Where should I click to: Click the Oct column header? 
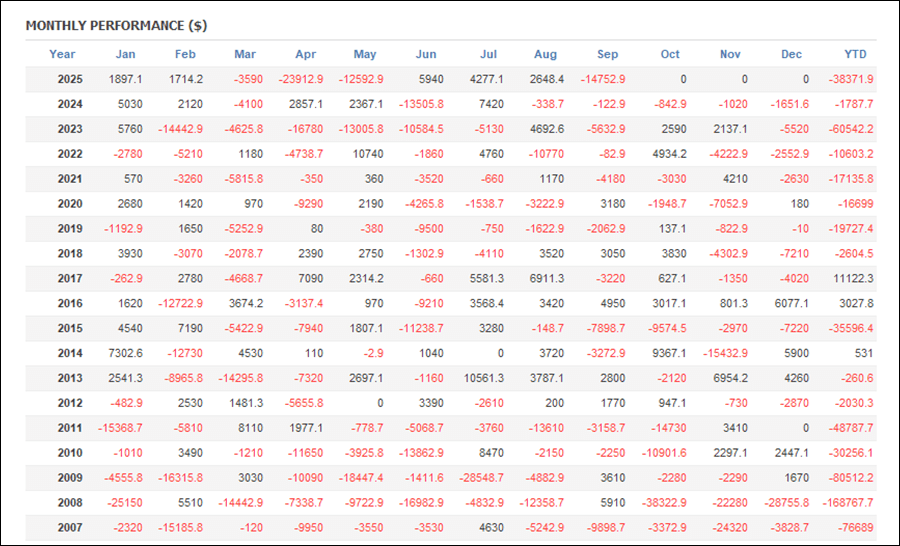pyautogui.click(x=670, y=54)
